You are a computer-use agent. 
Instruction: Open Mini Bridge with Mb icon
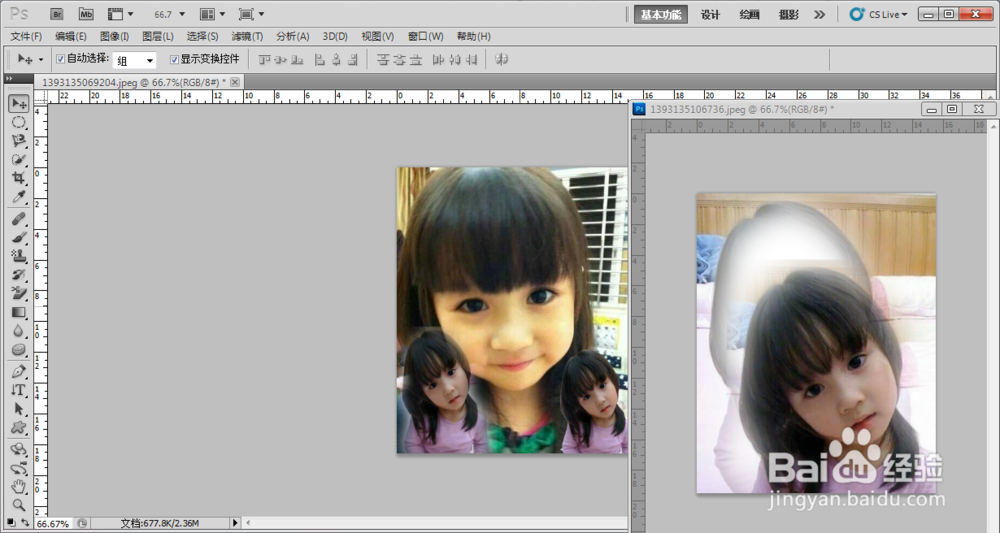(x=86, y=14)
